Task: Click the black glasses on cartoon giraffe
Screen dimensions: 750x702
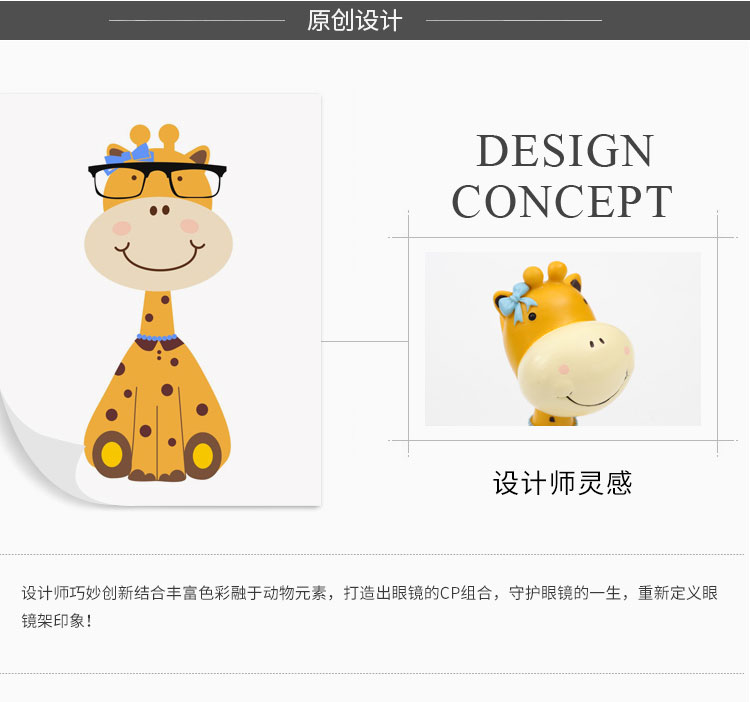Action: (157, 180)
